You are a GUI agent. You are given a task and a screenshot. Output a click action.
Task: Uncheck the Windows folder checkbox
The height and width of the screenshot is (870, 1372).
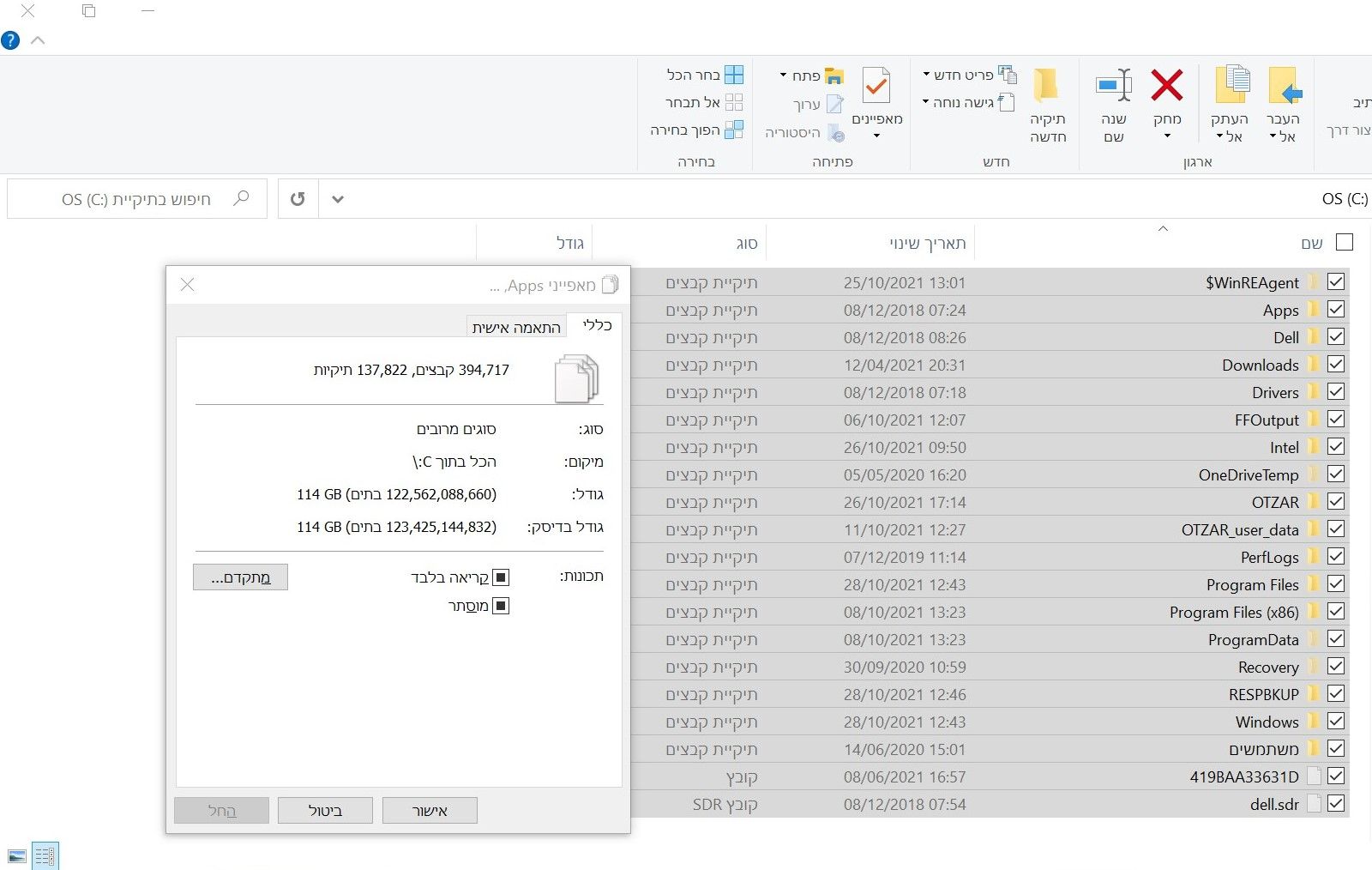pyautogui.click(x=1336, y=721)
